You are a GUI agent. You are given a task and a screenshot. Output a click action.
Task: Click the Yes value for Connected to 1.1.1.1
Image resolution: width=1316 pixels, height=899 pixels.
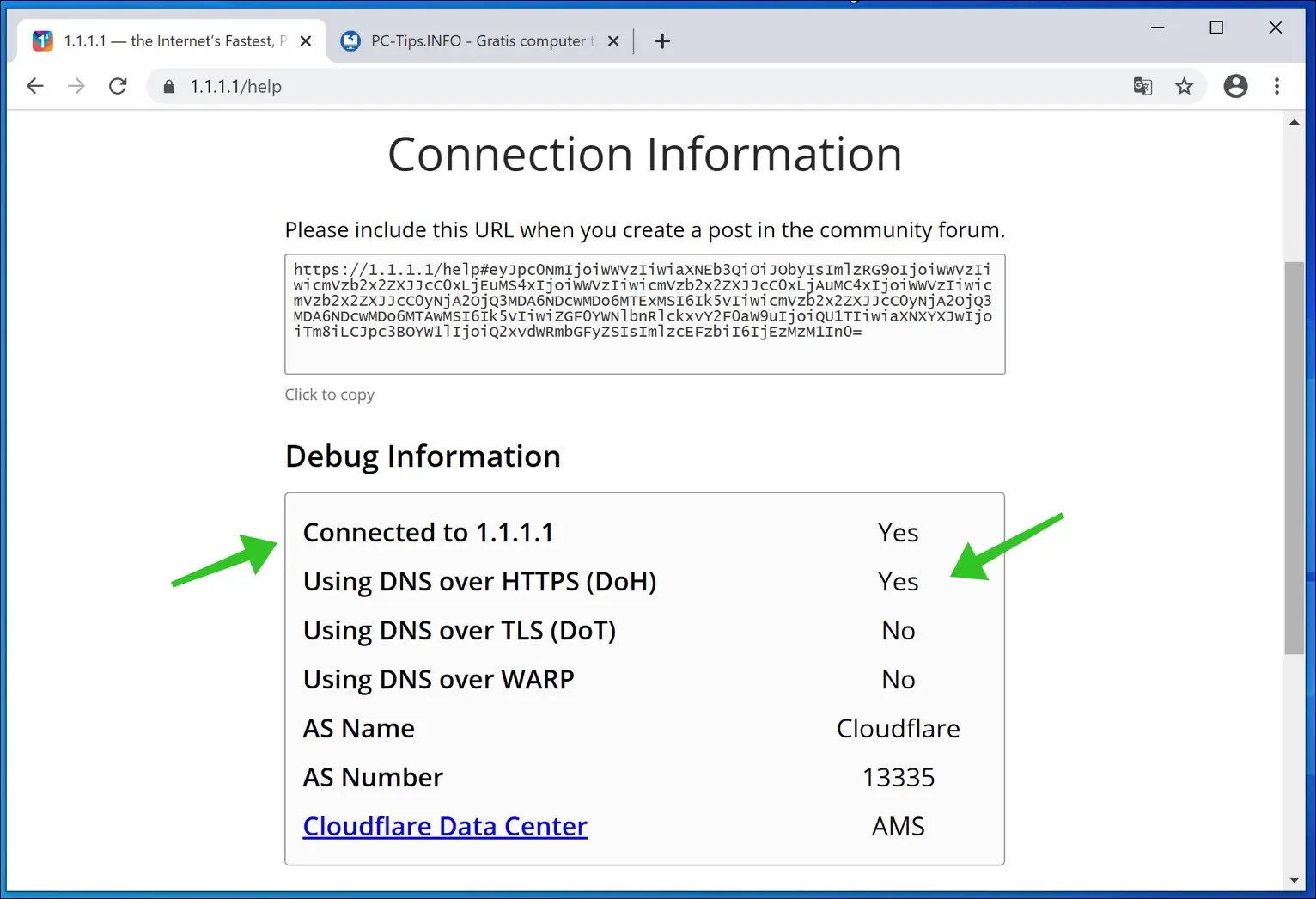pyautogui.click(x=899, y=532)
